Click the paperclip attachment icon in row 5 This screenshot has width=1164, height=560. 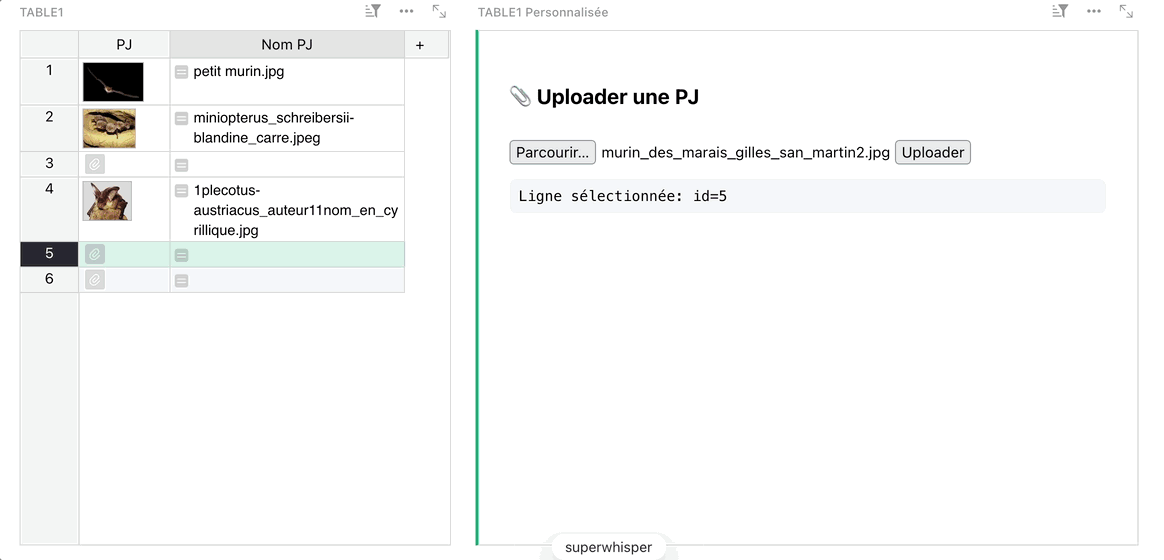click(94, 255)
